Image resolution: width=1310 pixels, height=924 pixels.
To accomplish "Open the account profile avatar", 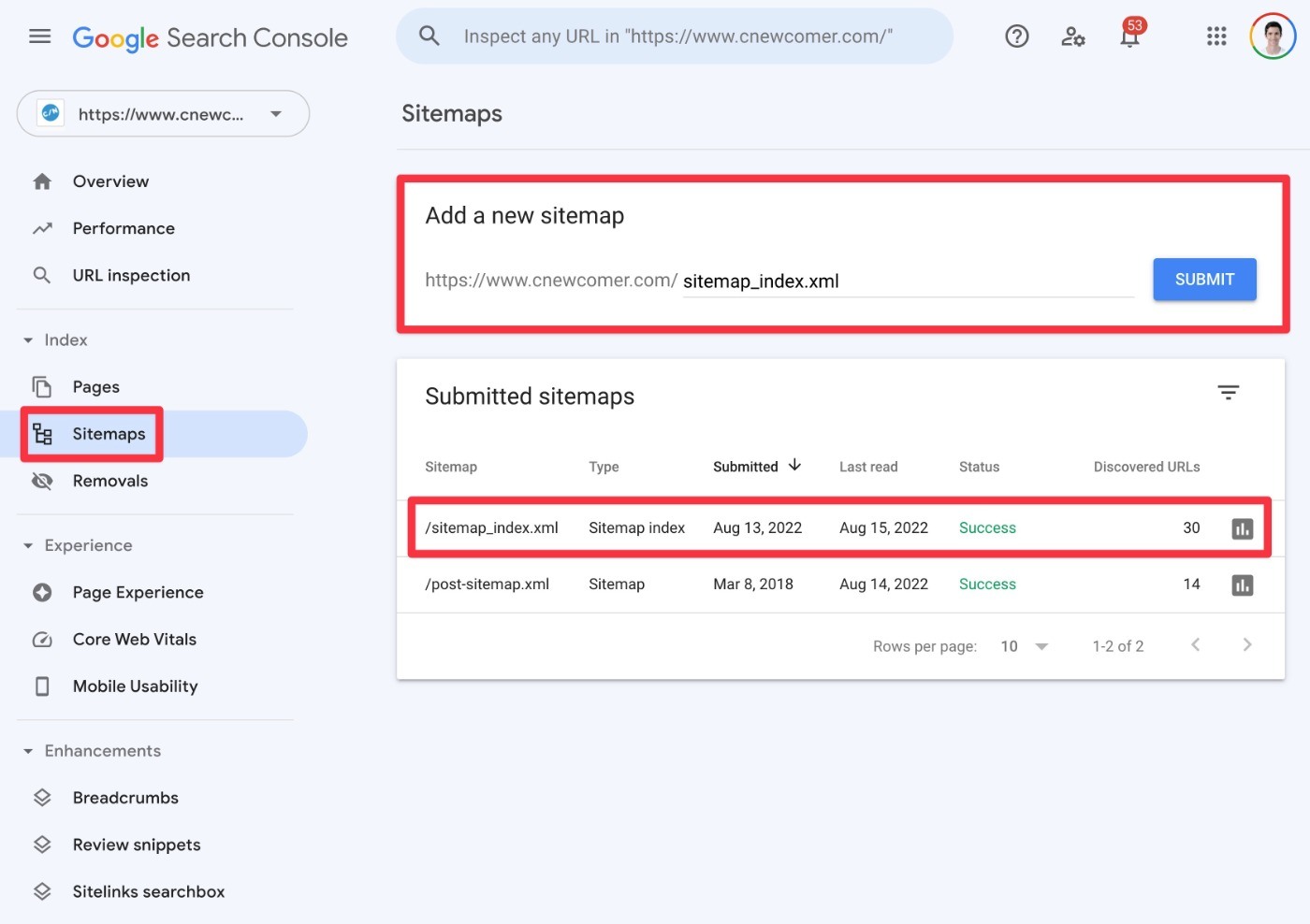I will point(1273,36).
